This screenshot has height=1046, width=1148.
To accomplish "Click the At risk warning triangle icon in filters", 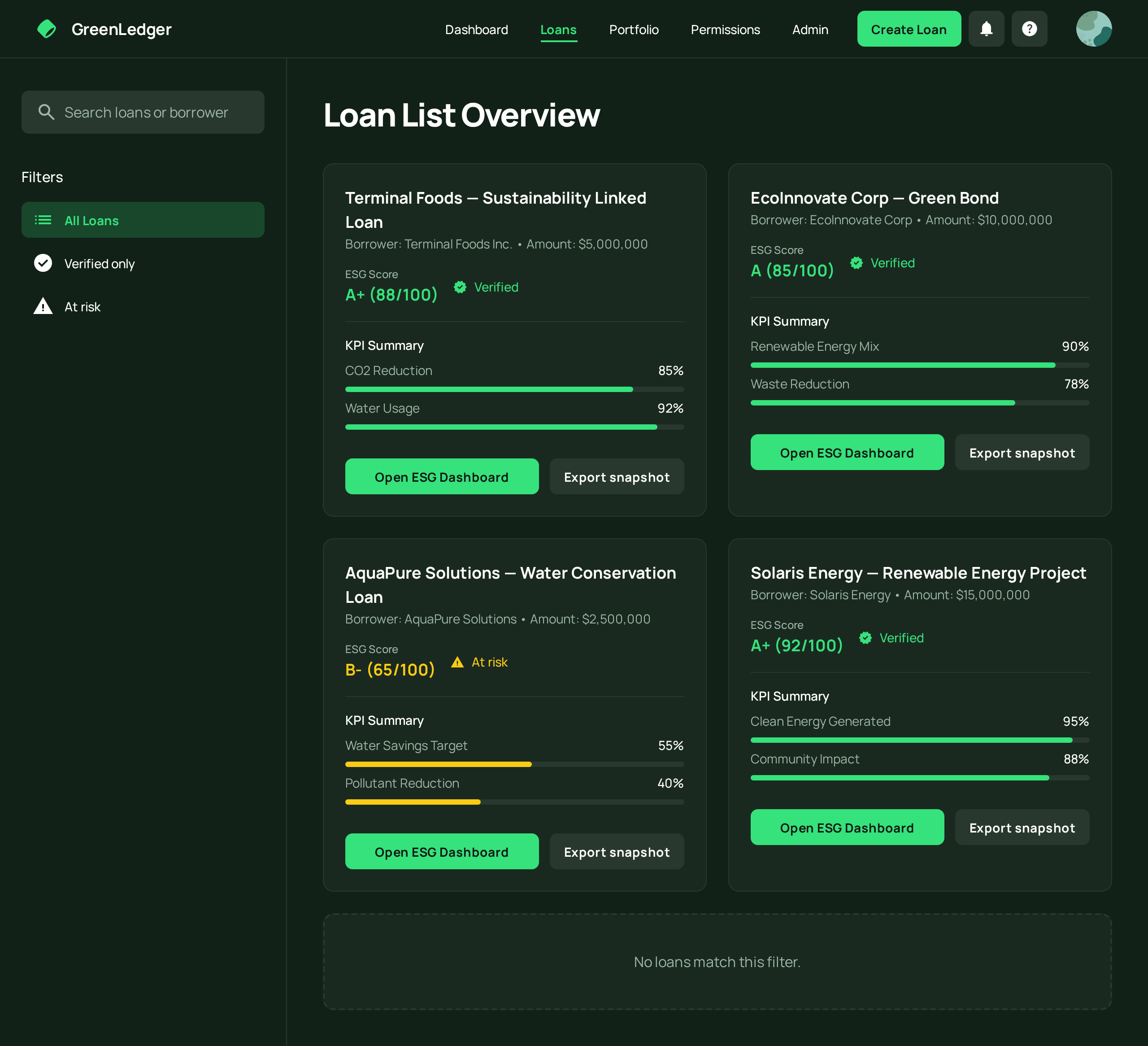I will pos(43,306).
